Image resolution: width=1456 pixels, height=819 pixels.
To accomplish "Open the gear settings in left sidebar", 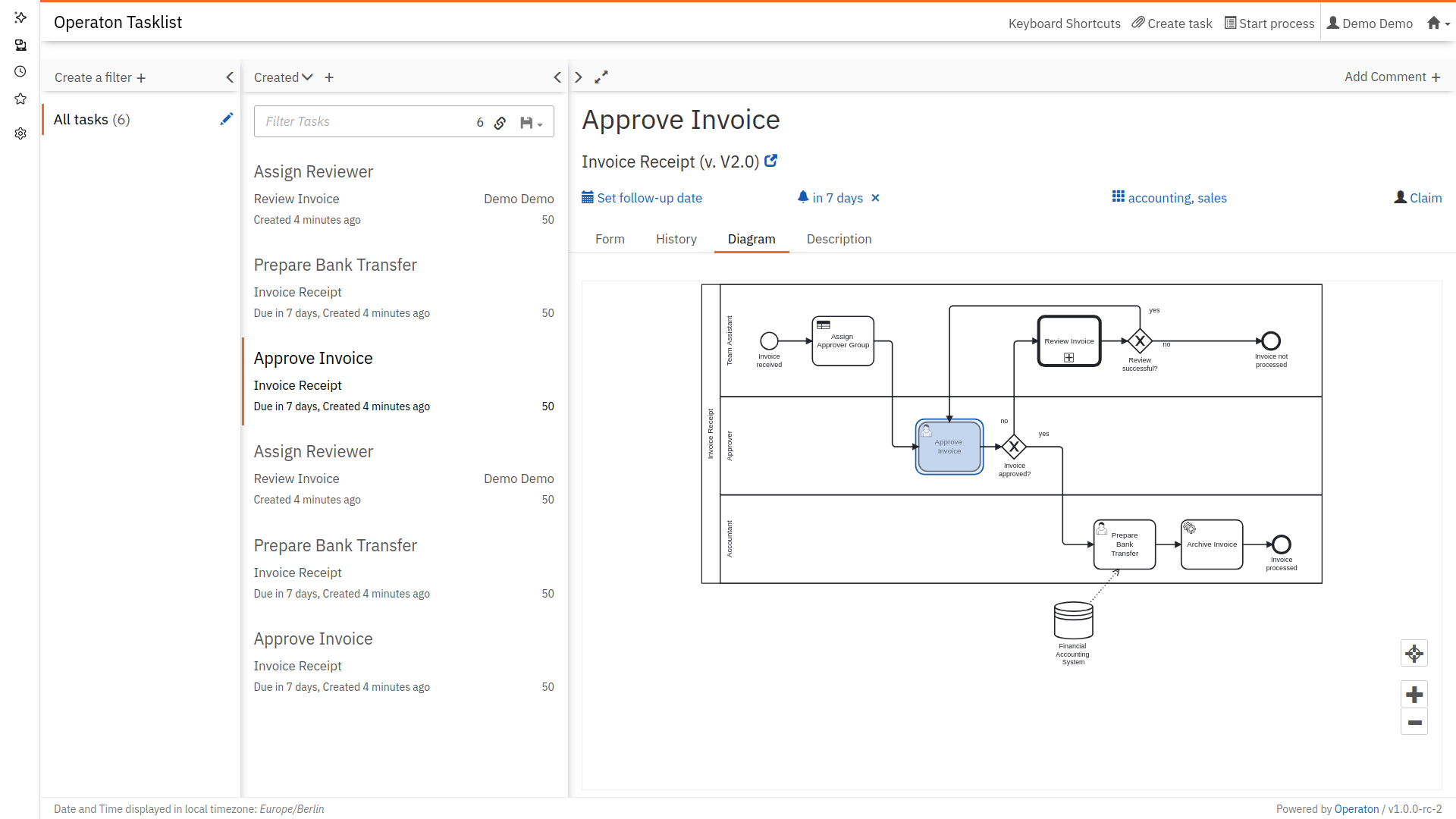I will point(20,133).
